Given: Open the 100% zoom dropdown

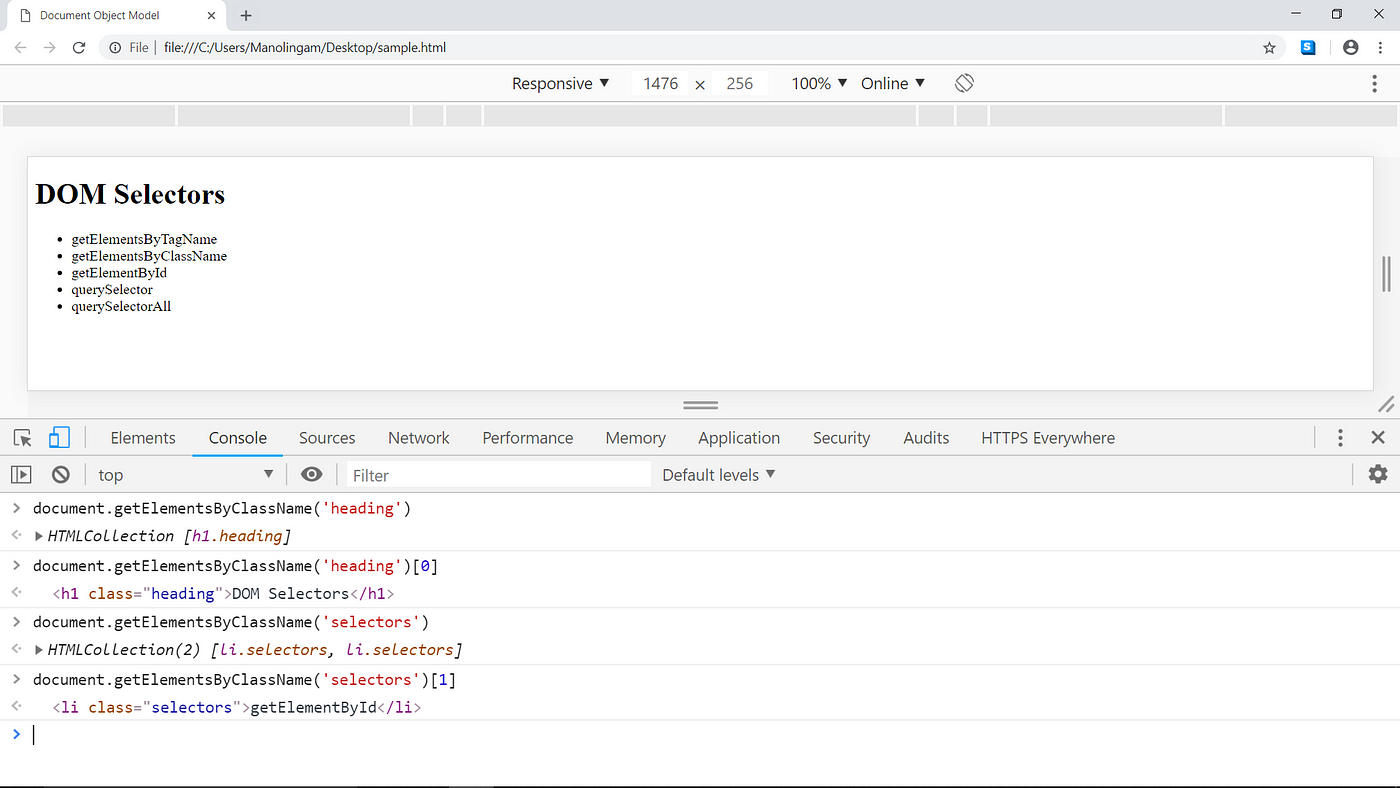Looking at the screenshot, I should coord(820,84).
